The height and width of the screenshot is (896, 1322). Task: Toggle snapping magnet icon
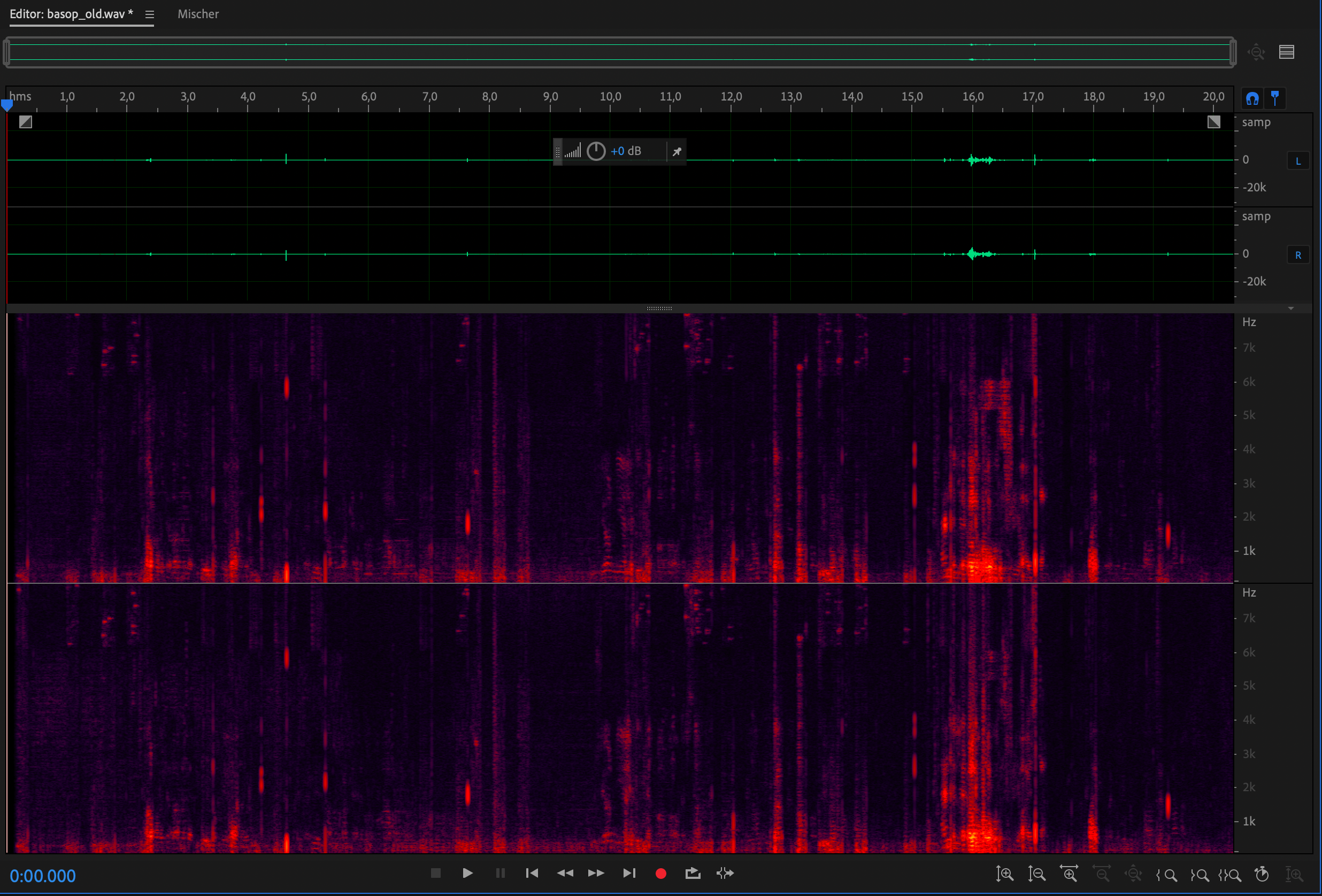tap(1251, 98)
